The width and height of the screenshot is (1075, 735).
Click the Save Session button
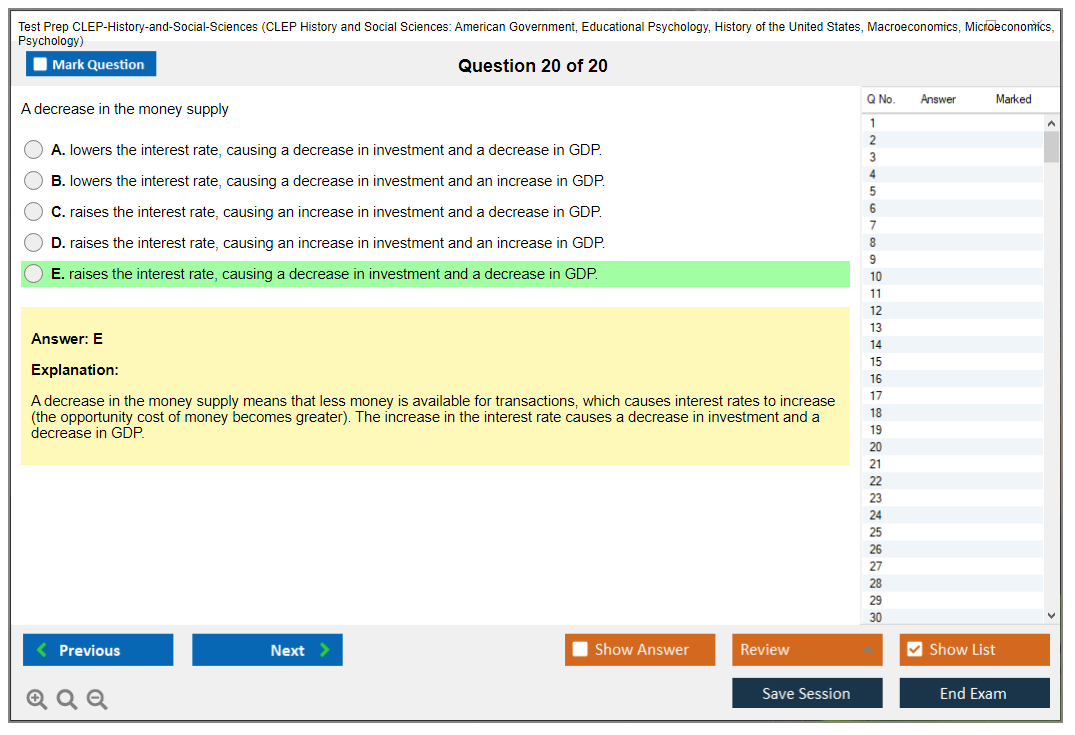point(806,693)
